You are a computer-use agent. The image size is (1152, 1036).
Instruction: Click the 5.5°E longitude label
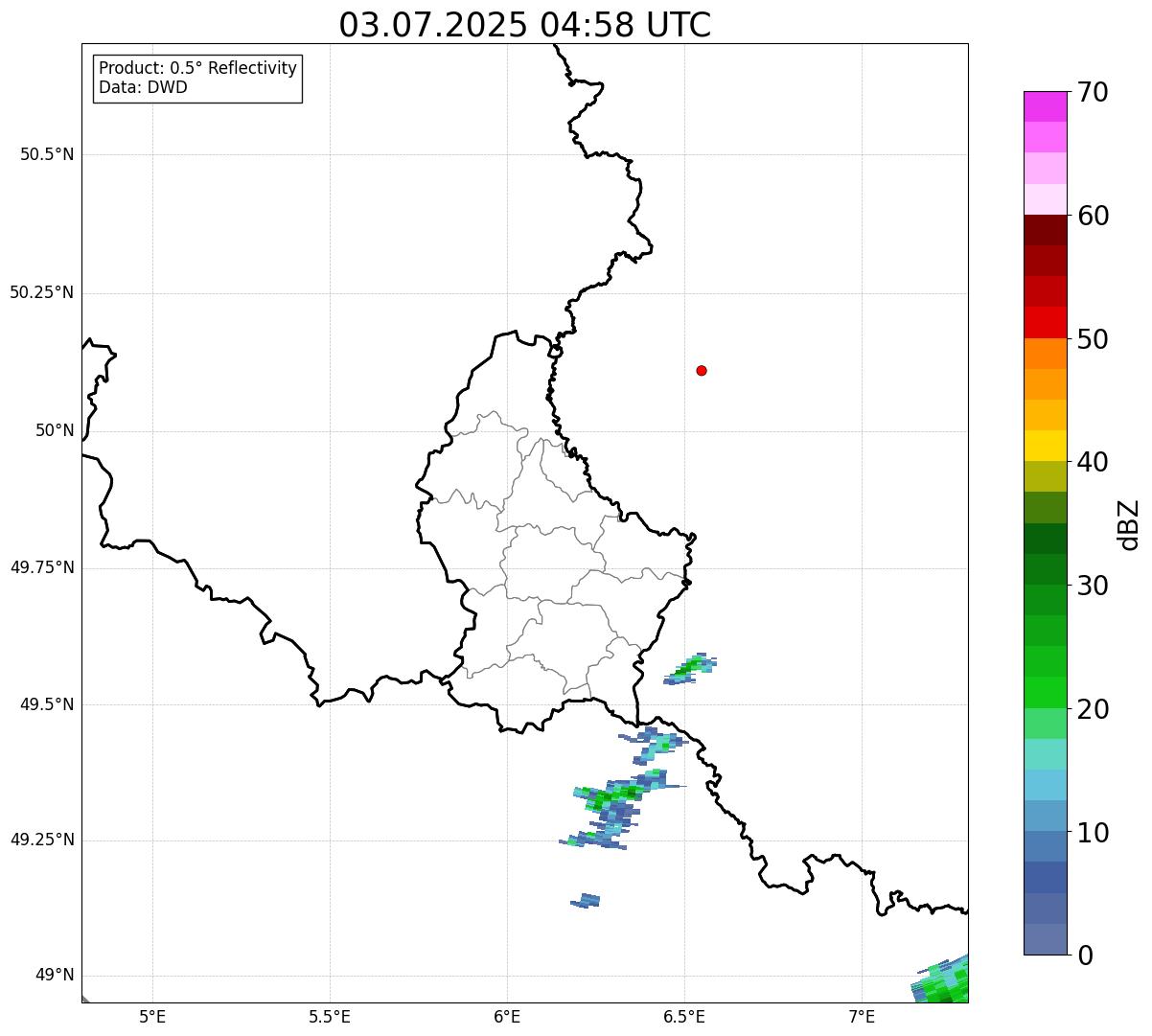pyautogui.click(x=330, y=1016)
